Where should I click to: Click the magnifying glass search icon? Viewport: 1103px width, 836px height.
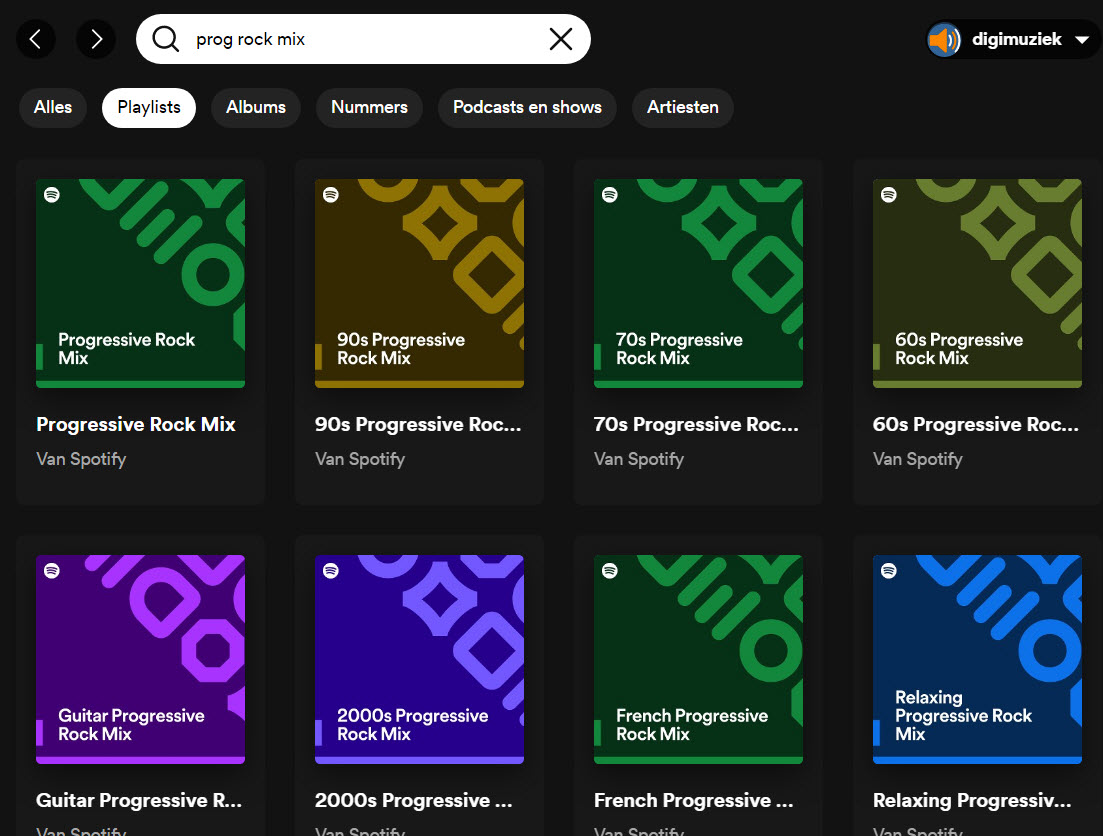pos(166,39)
